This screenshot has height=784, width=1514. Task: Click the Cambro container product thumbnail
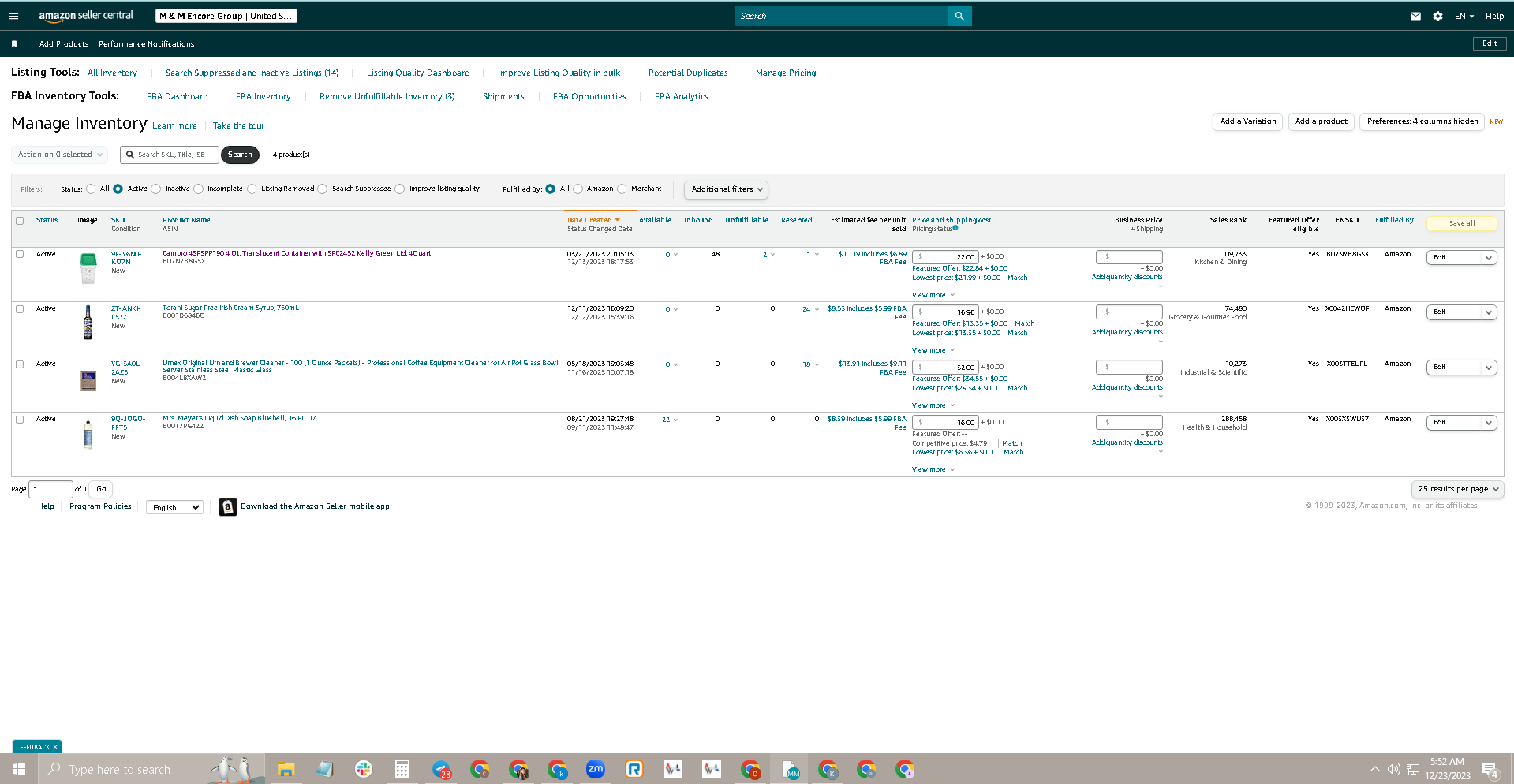pyautogui.click(x=88, y=268)
